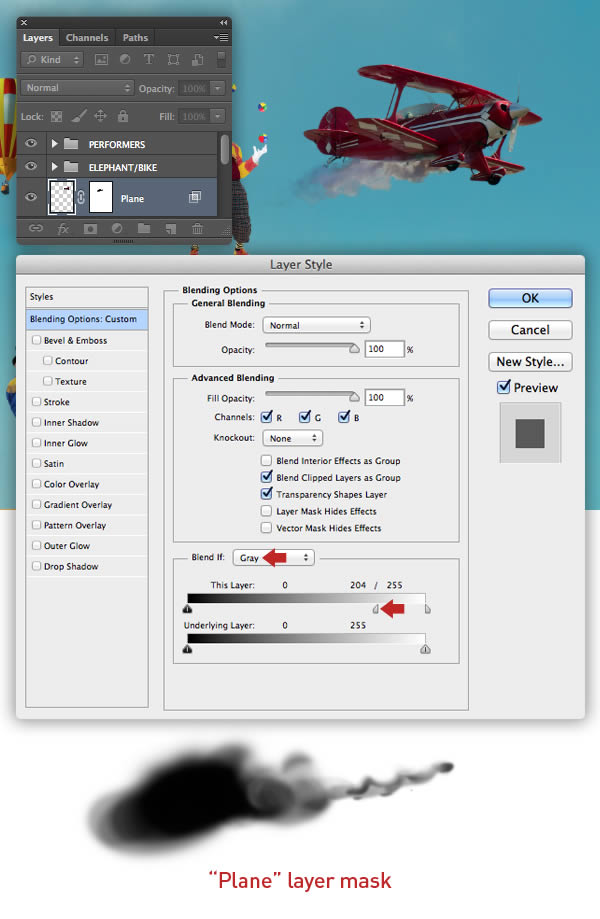This screenshot has height=919, width=600.
Task: Expand the PERFORMERS group triangle
Action: coord(54,144)
